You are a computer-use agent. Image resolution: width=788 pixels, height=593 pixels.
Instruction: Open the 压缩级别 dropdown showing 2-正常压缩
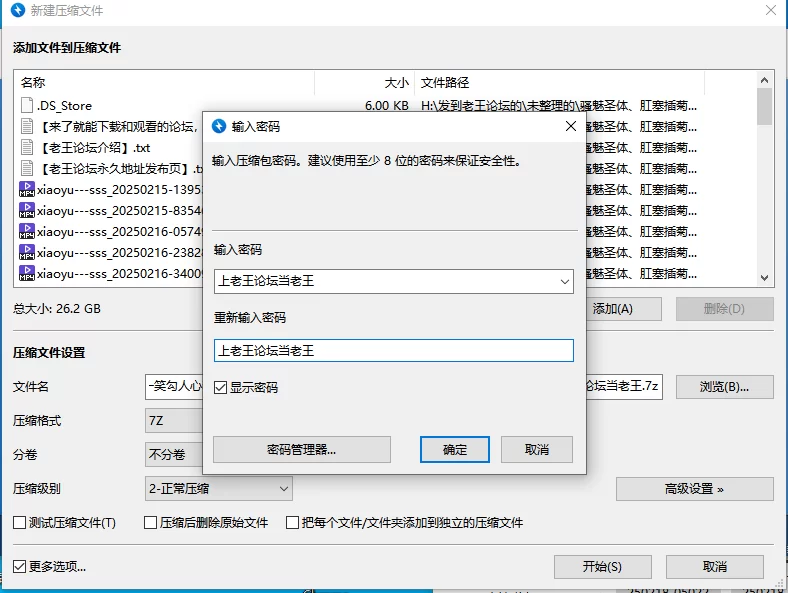[x=219, y=488]
